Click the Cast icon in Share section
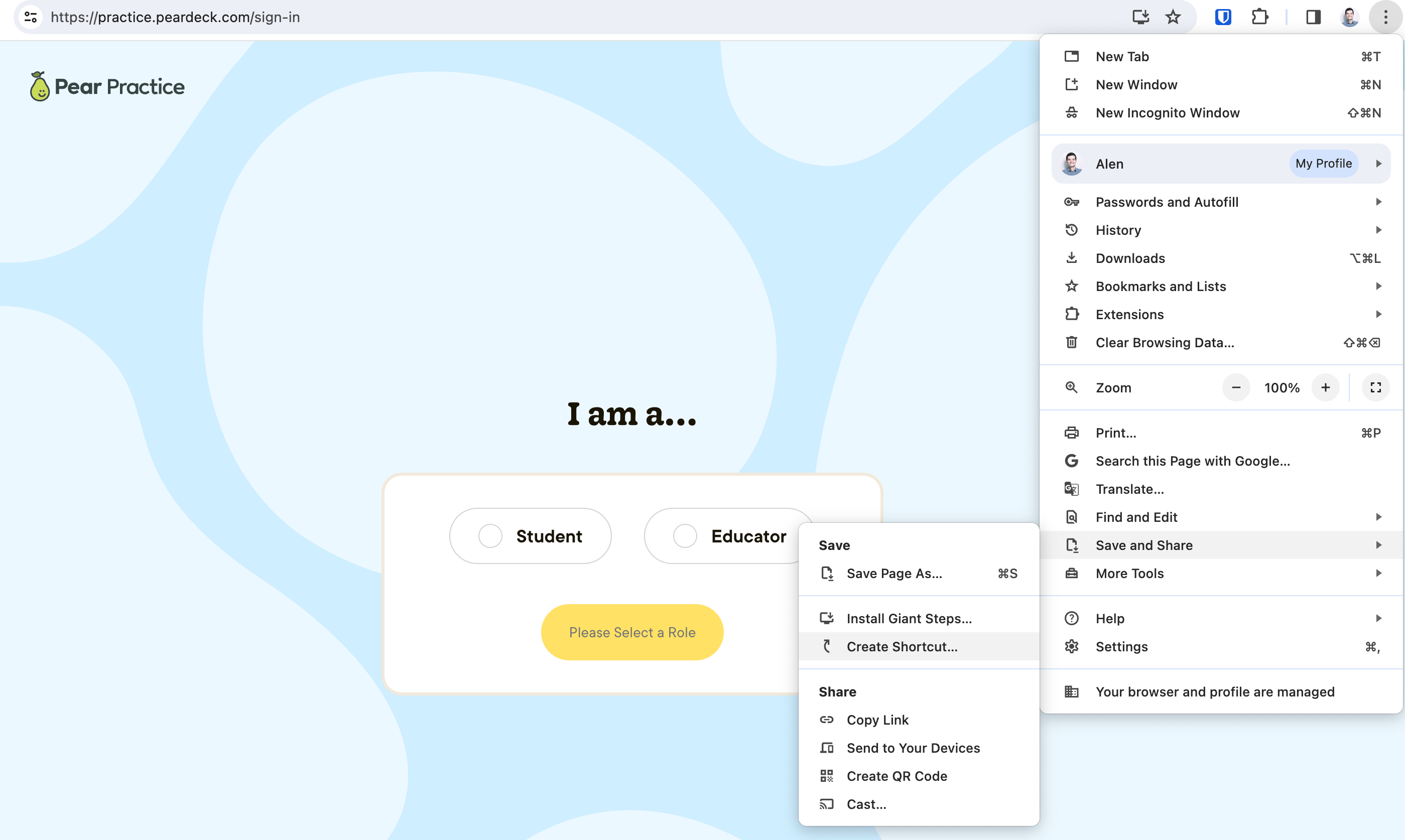Viewport: 1405px width, 840px height. pyautogui.click(x=826, y=804)
